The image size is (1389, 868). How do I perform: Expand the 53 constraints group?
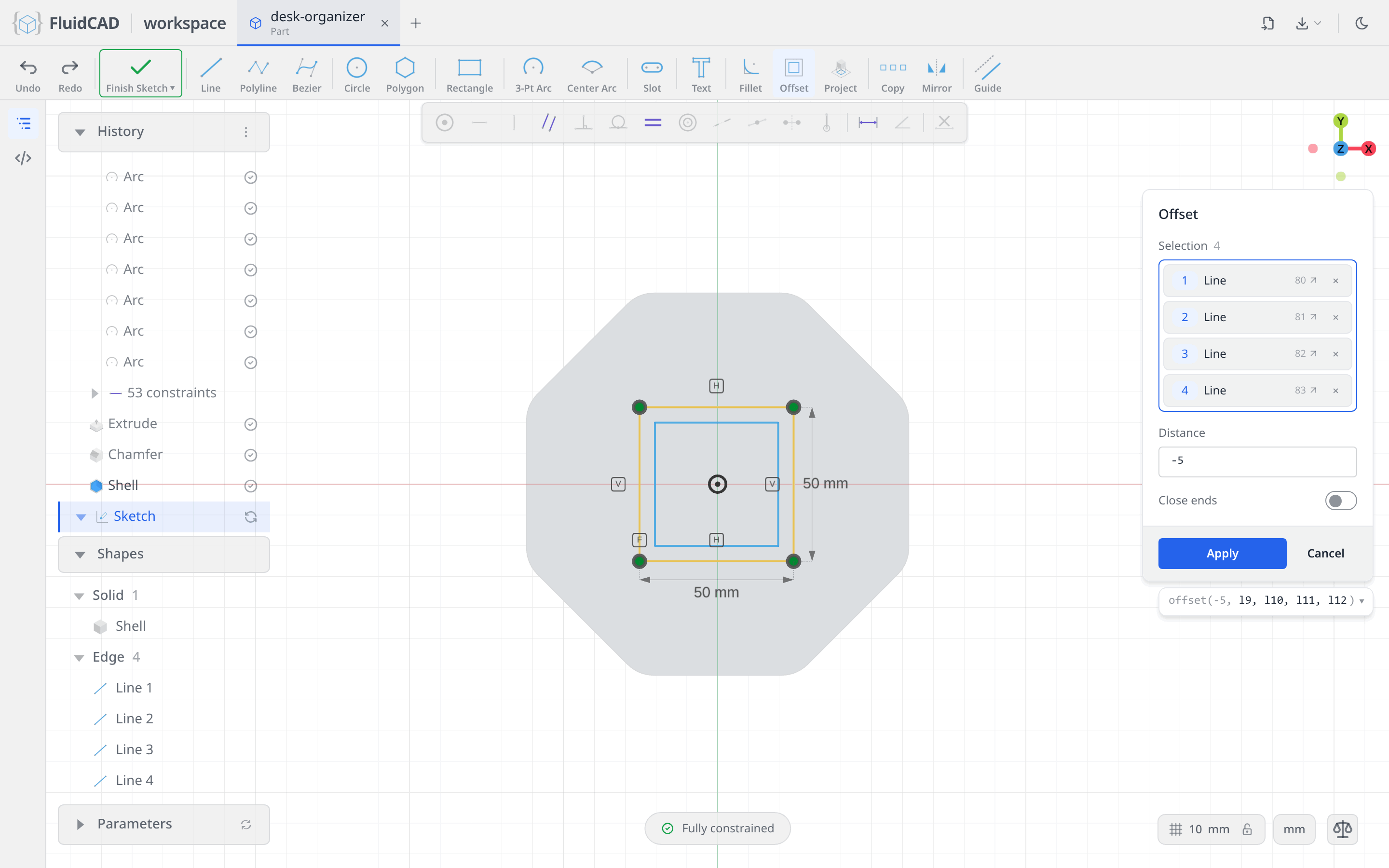pos(95,393)
